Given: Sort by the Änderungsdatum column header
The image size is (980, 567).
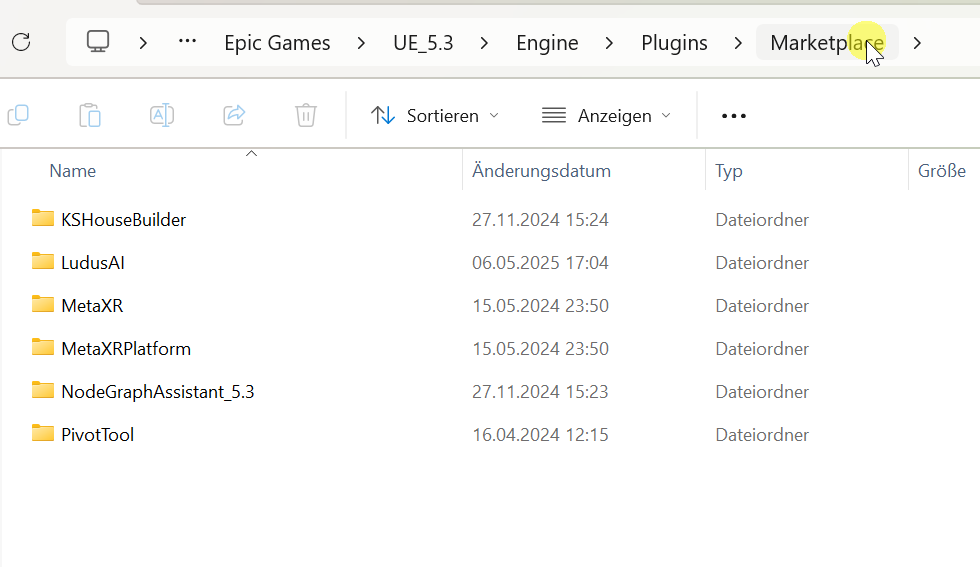Looking at the screenshot, I should click(x=541, y=171).
